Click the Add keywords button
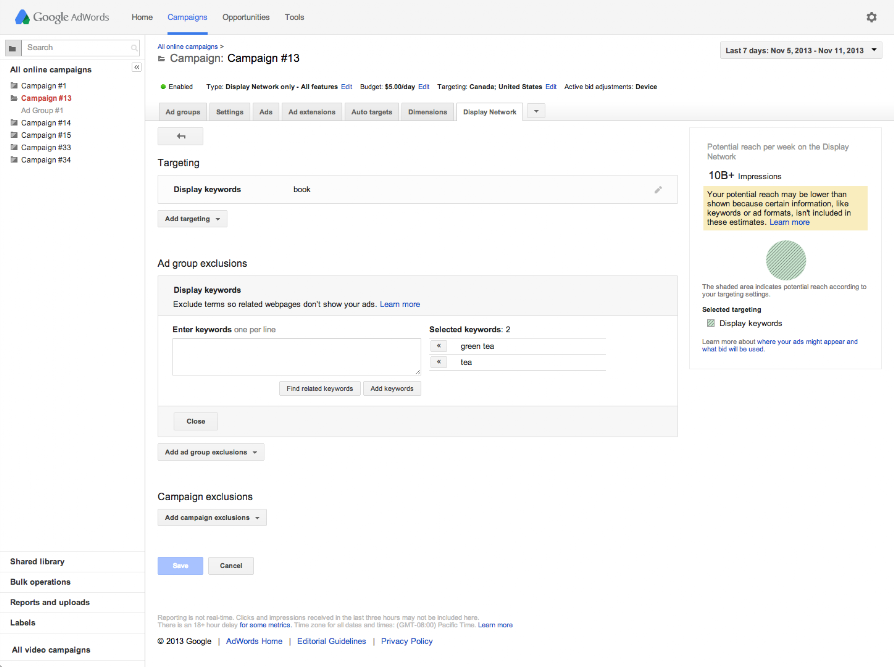895x667 pixels. pyautogui.click(x=391, y=388)
